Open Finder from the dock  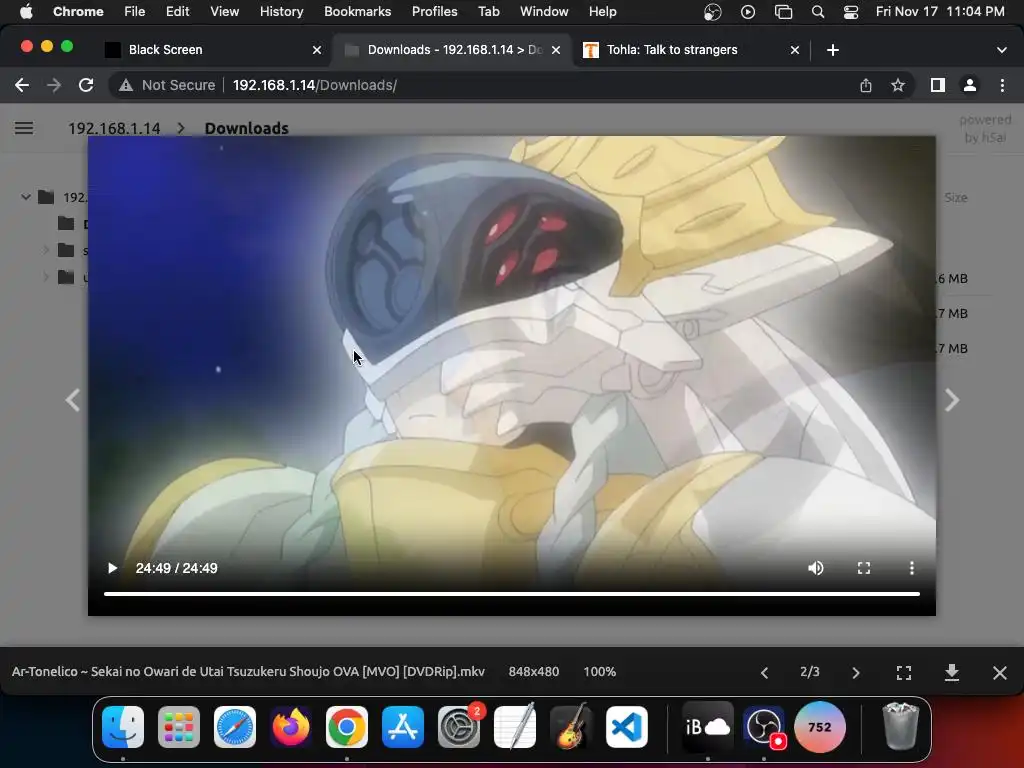tap(123, 727)
